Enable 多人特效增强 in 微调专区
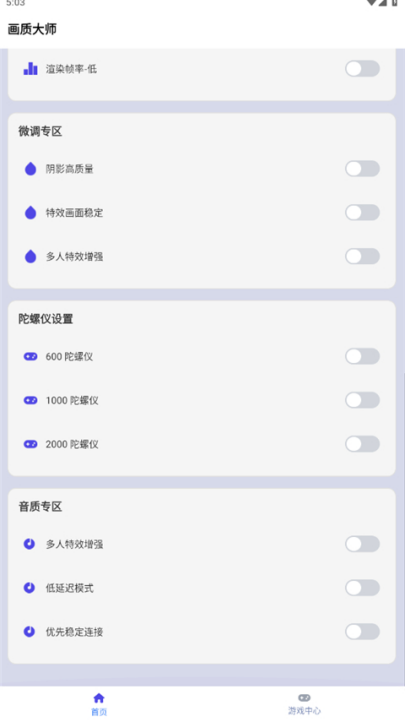 pyautogui.click(x=362, y=256)
